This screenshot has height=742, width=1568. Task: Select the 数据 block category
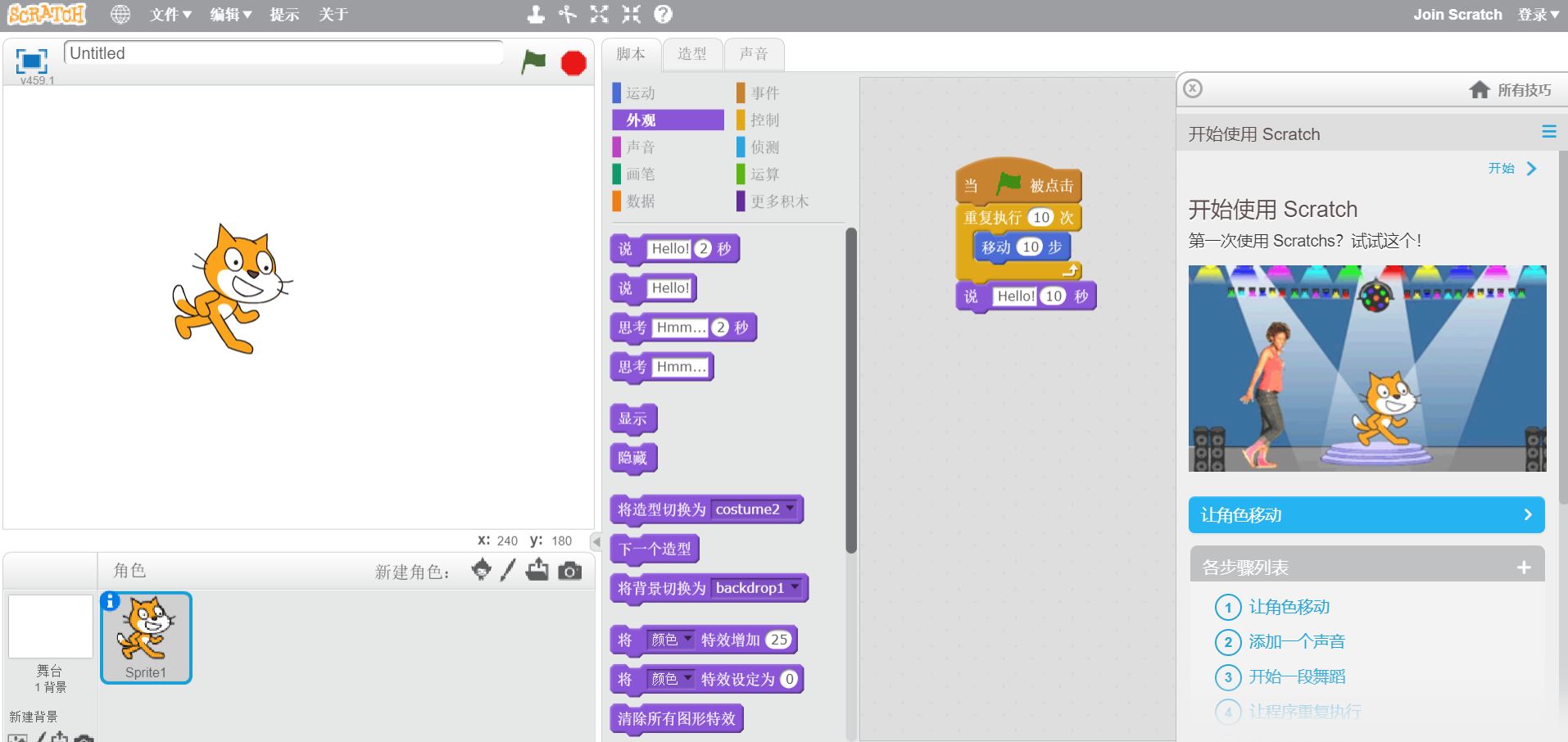668,201
